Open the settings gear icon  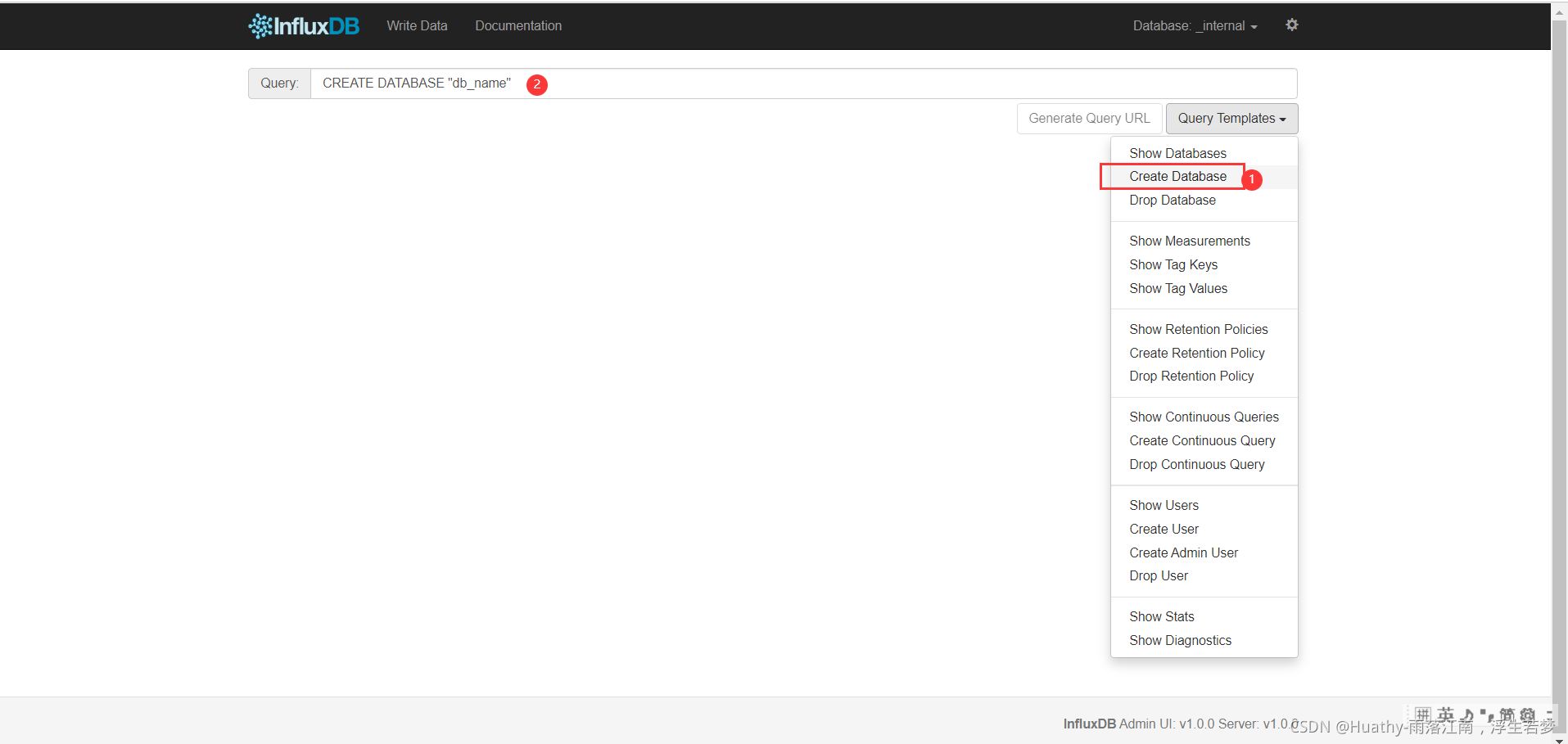click(1292, 25)
